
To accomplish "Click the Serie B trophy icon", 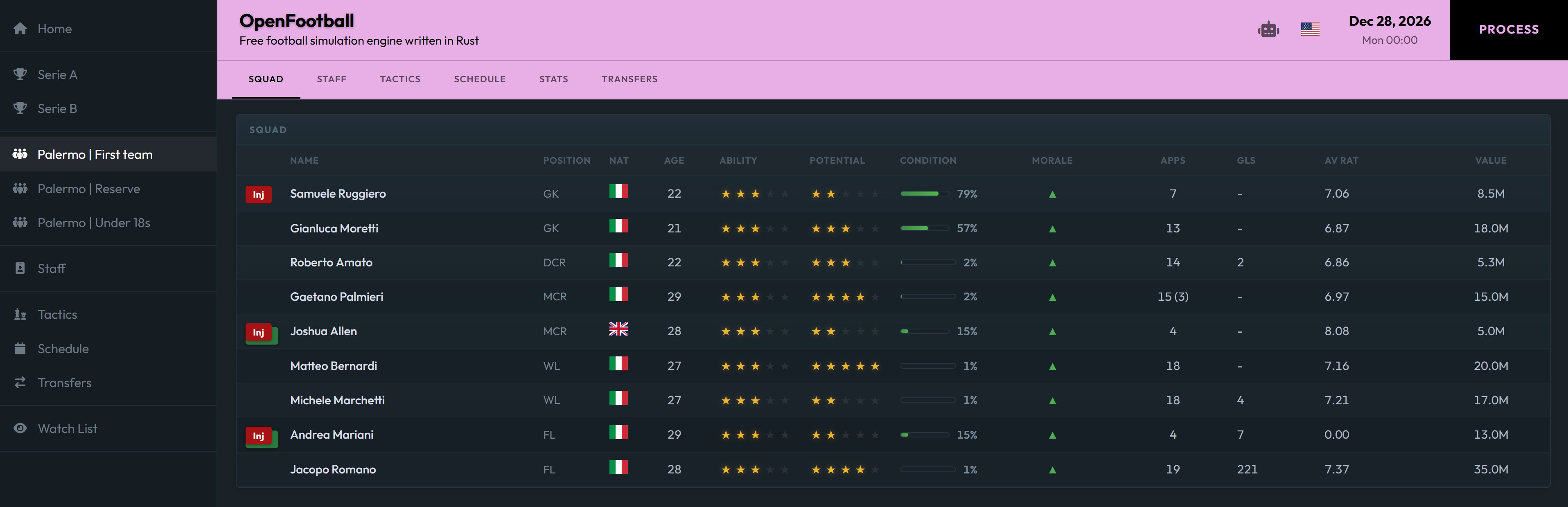I will [20, 108].
